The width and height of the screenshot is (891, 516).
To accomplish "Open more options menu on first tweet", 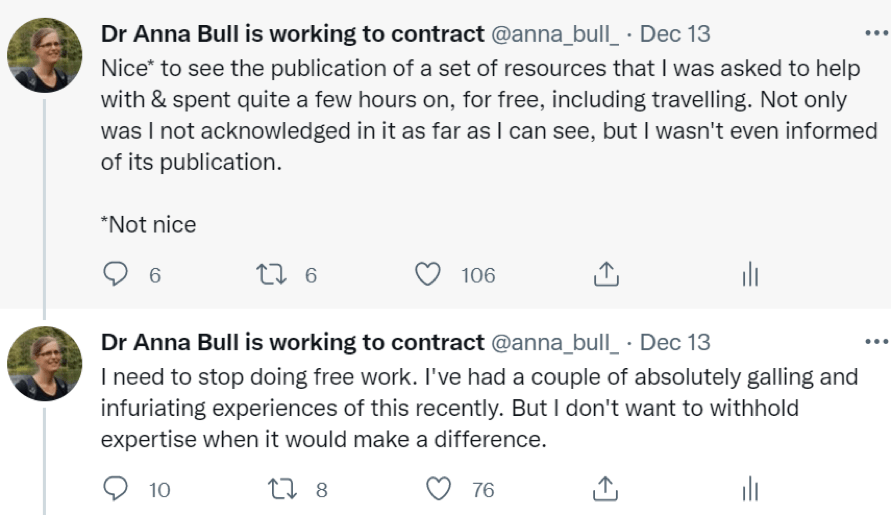I will [877, 33].
